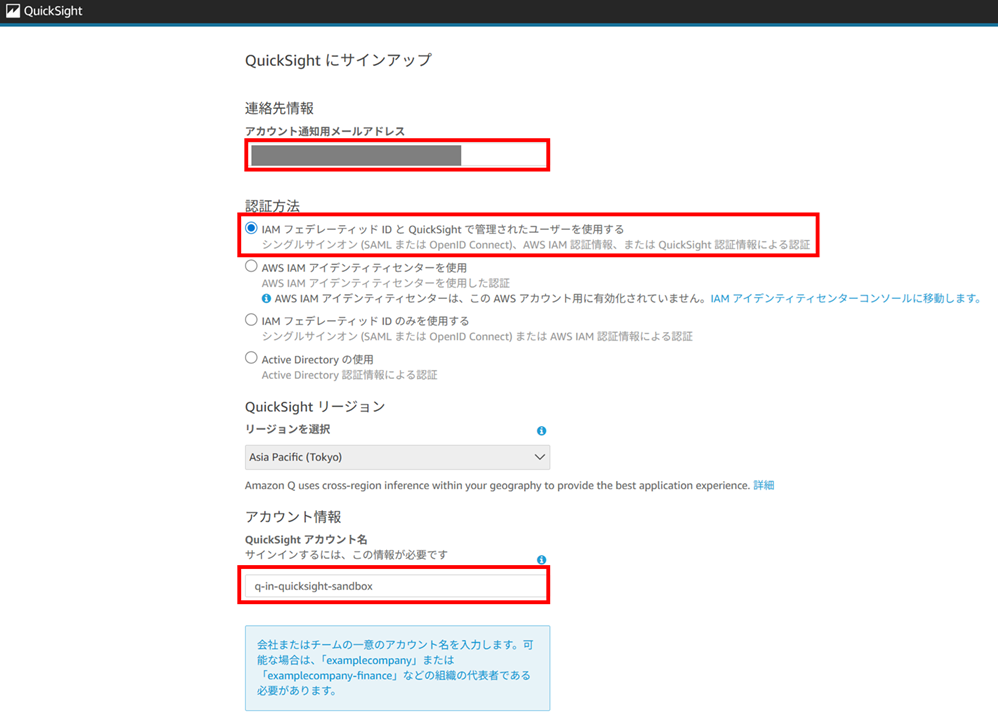The height and width of the screenshot is (720, 998).
Task: Click the QuickSight にサインアップ heading
Action: click(339, 60)
